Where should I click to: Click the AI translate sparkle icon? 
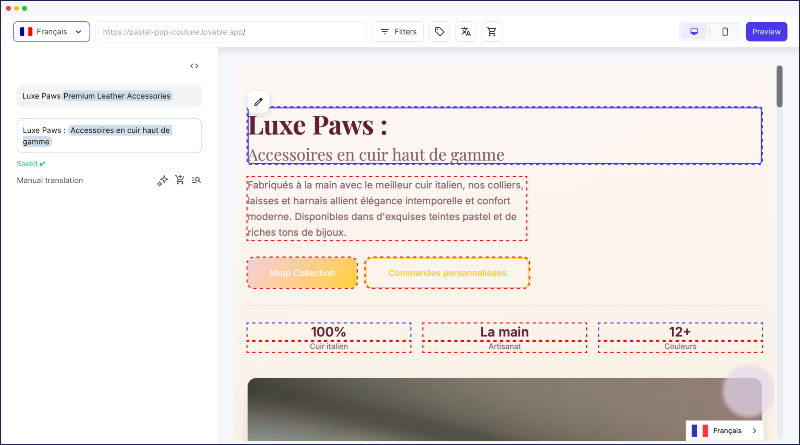click(162, 181)
